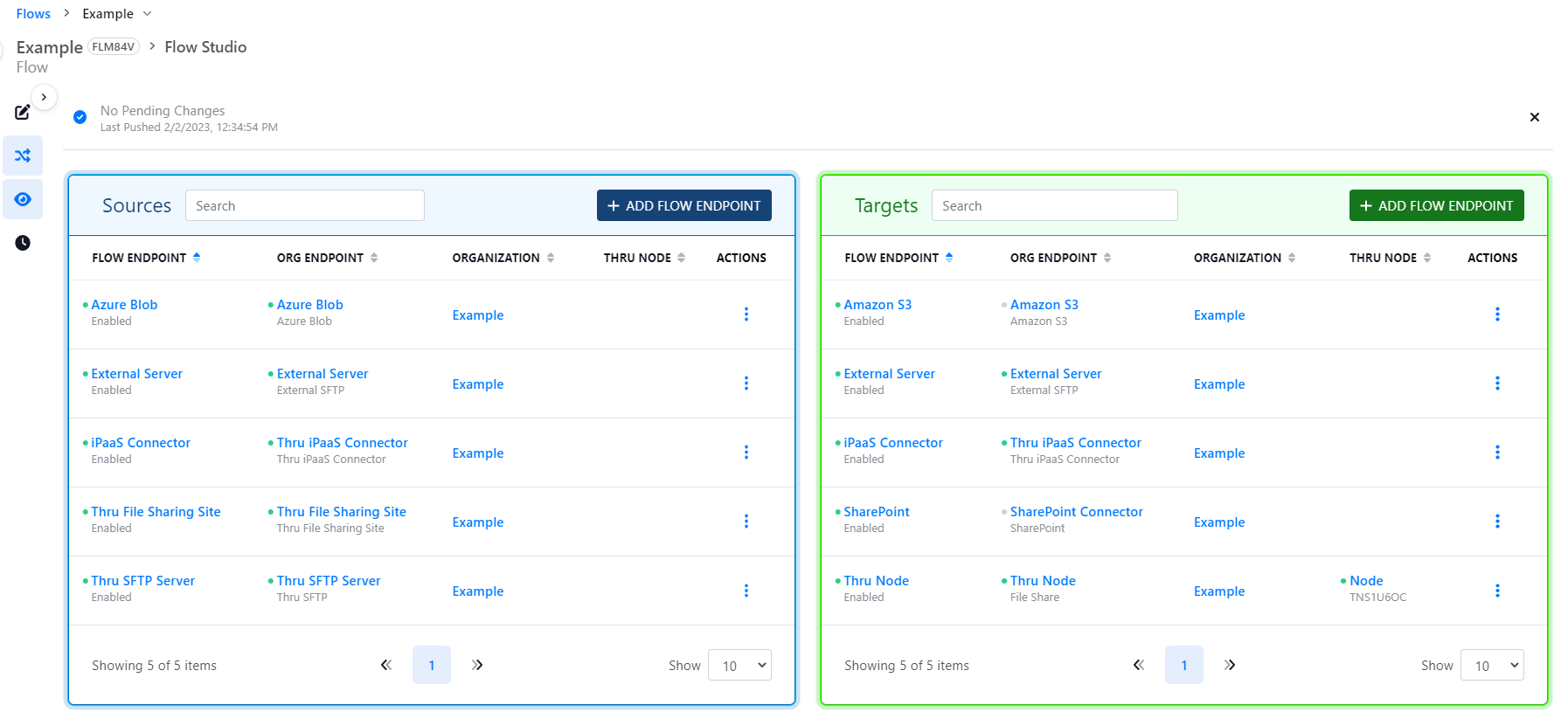Click Add Flow Endpoint in Sources panel
Screen dimensions: 1568x719
(x=683, y=205)
